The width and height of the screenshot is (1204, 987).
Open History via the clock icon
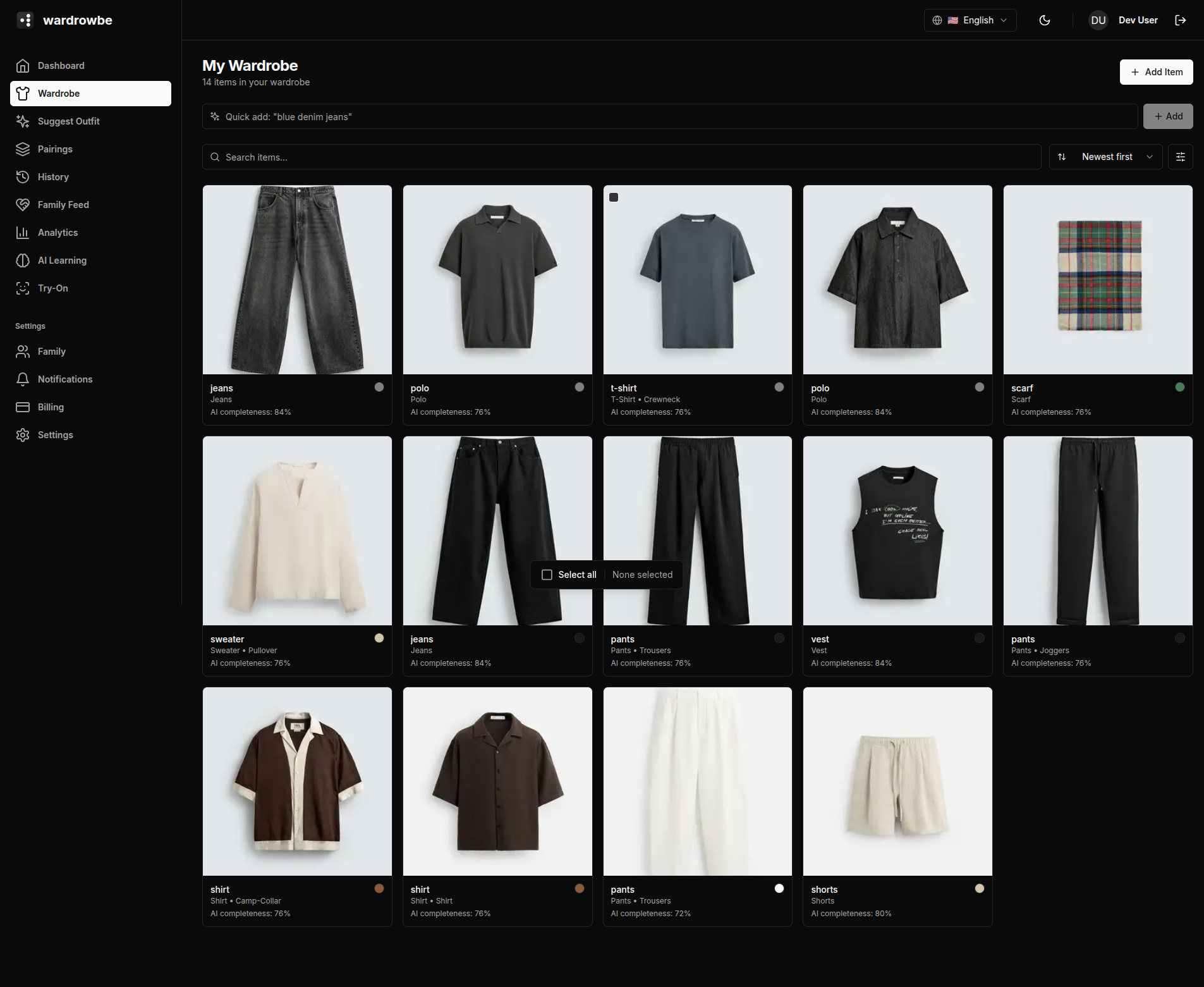[23, 176]
